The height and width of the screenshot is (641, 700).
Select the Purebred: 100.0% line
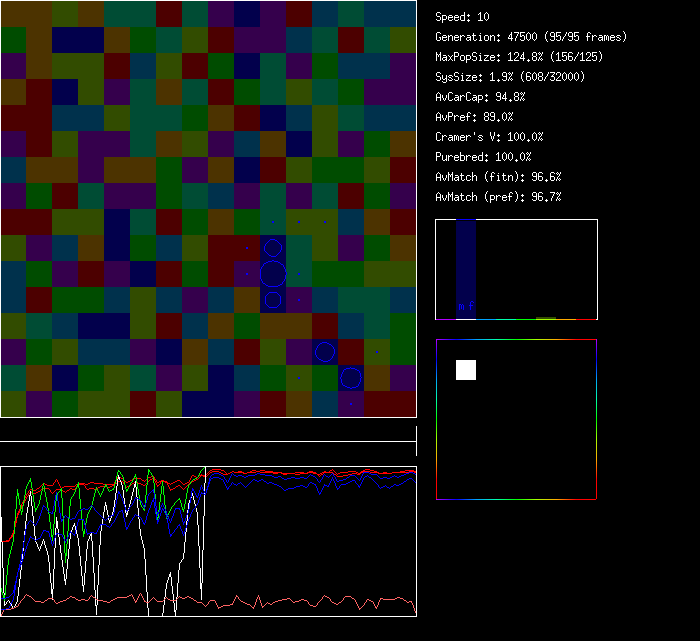pos(483,157)
